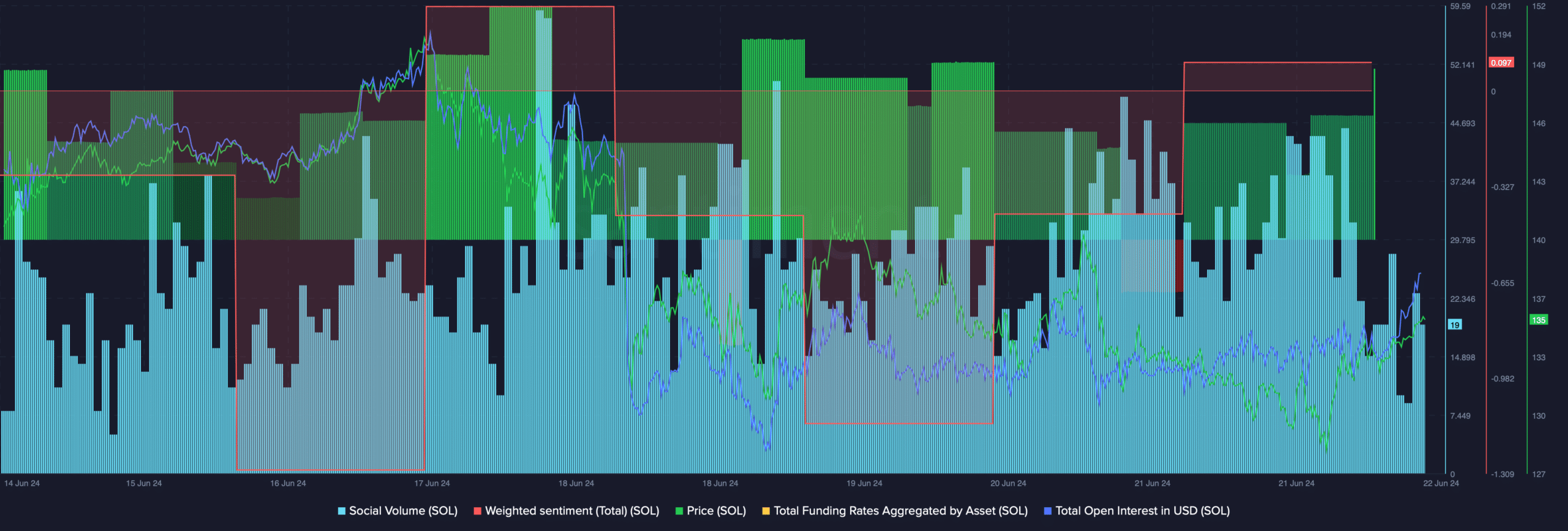The height and width of the screenshot is (531, 1568).
Task: Click the red 0.097 sentiment value badge
Action: tap(1501, 63)
